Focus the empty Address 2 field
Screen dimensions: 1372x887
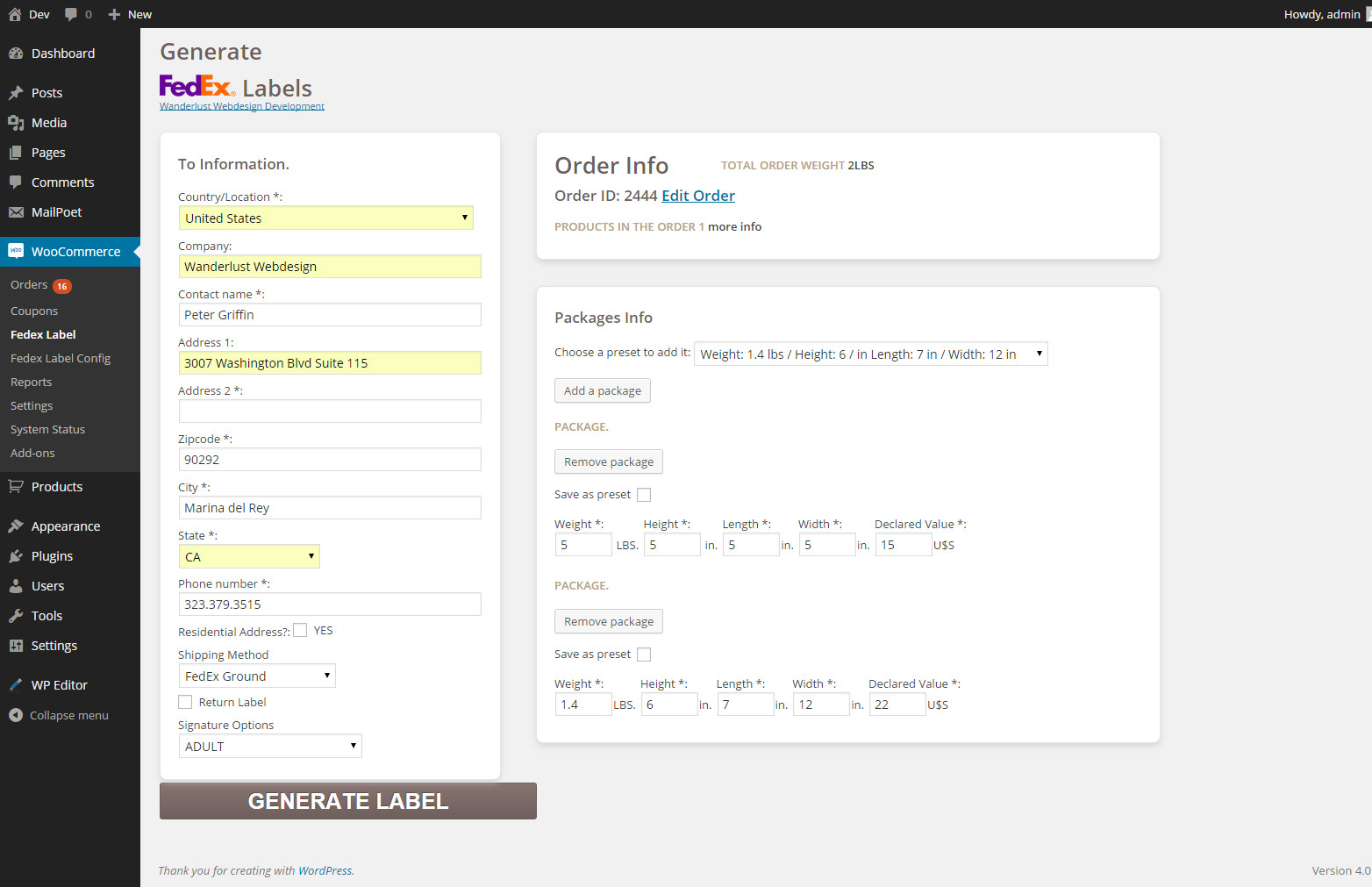tap(330, 411)
